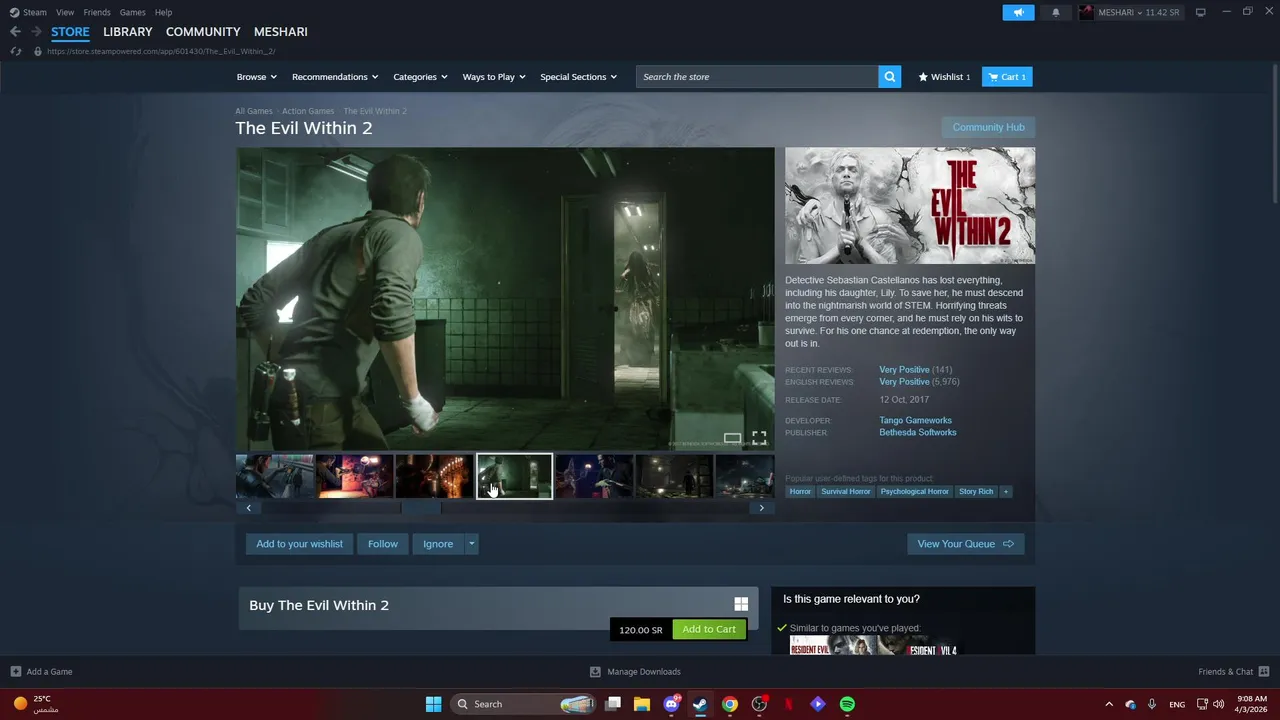Viewport: 1280px width, 720px height.
Task: Open the Windows Start menu
Action: click(433, 704)
